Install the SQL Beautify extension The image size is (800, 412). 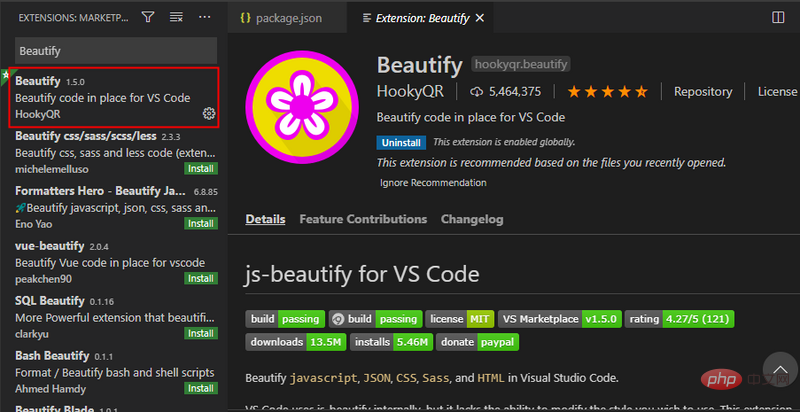tap(200, 332)
